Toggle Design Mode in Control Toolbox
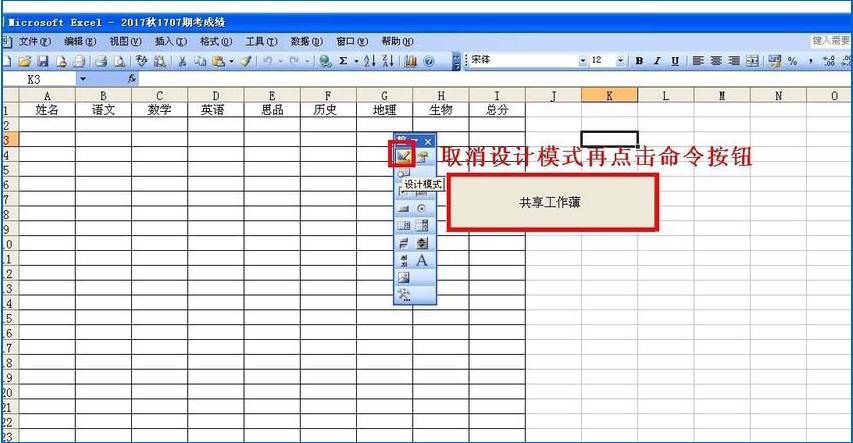 click(x=403, y=157)
